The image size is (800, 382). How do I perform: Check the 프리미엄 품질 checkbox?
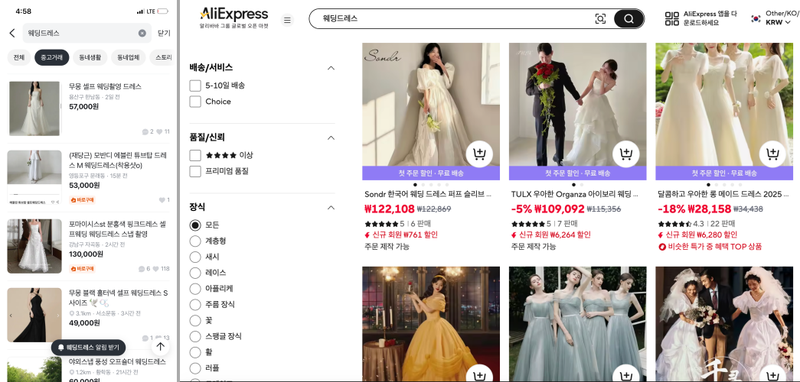point(195,171)
